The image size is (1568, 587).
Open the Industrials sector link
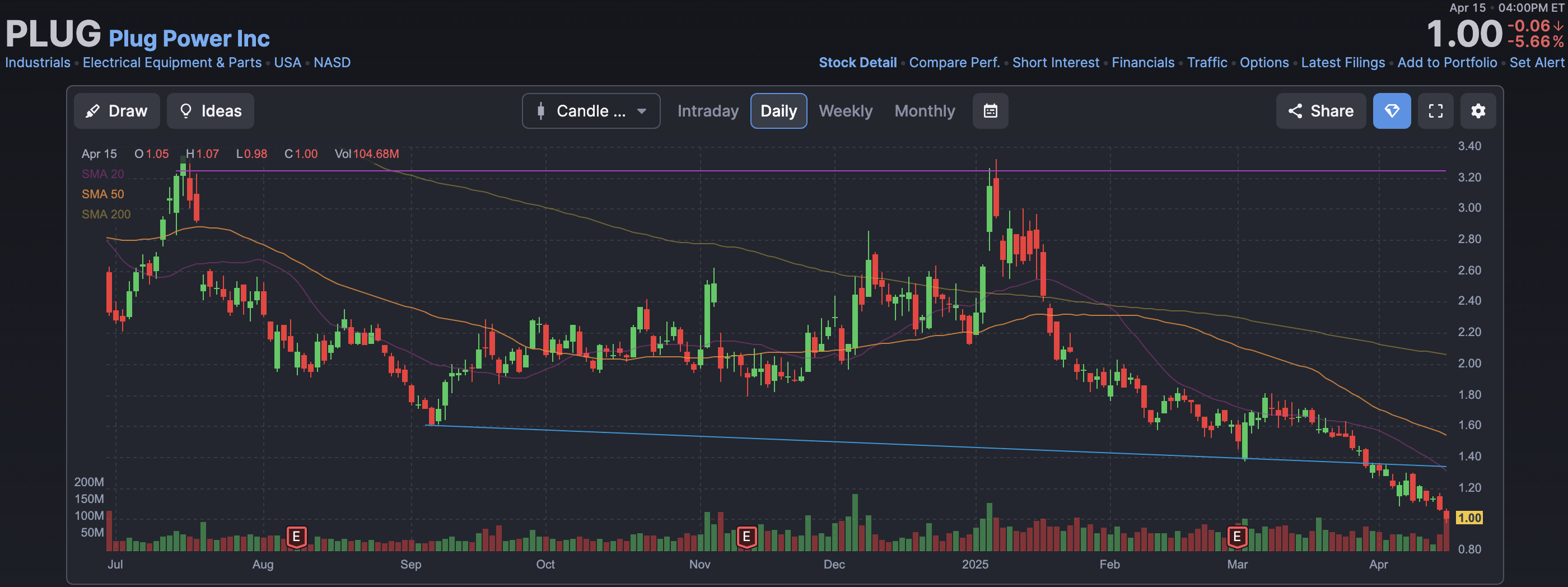coord(38,63)
